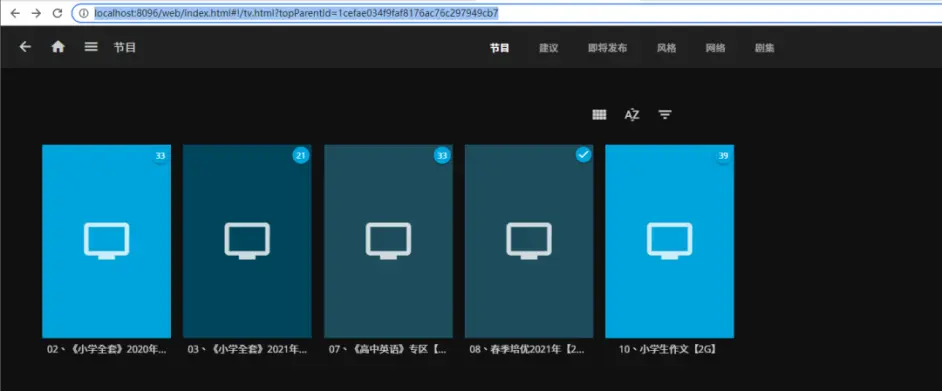
Task: Go back using the Jellyfin back arrow
Action: point(25,47)
